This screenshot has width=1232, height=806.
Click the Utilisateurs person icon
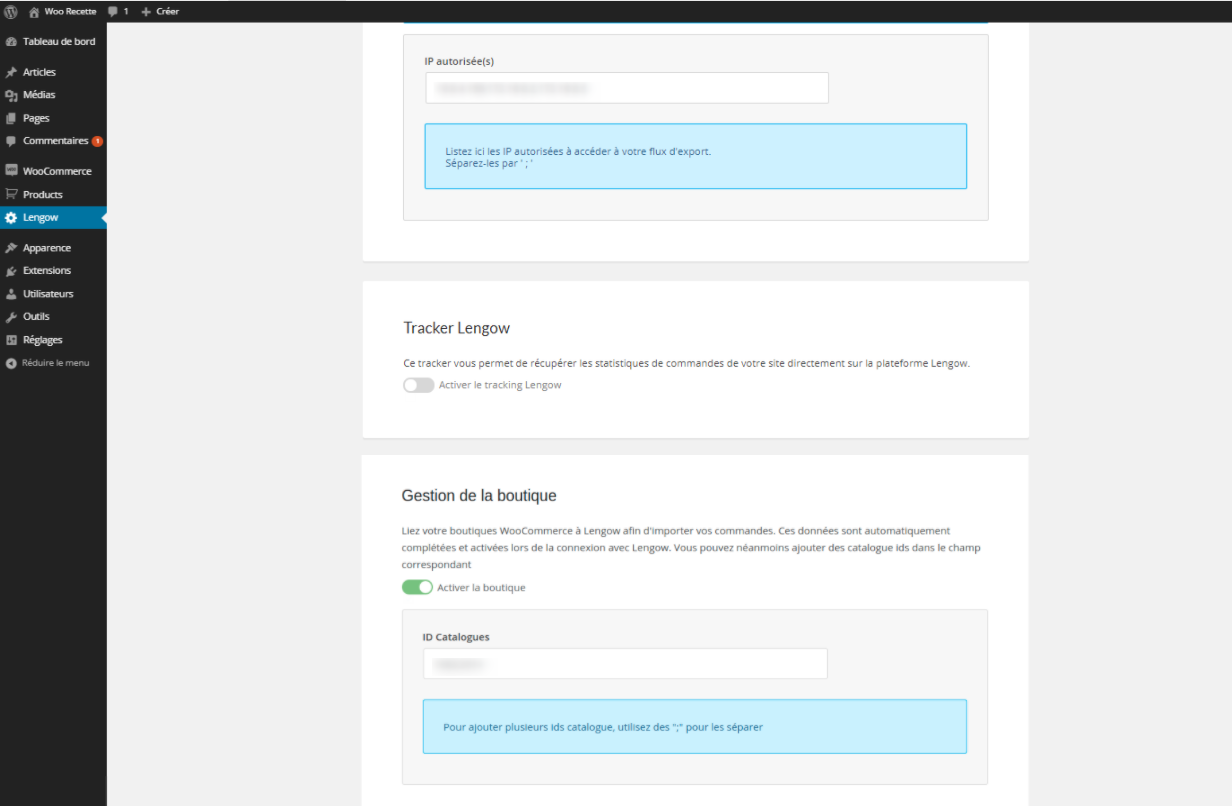tap(11, 294)
